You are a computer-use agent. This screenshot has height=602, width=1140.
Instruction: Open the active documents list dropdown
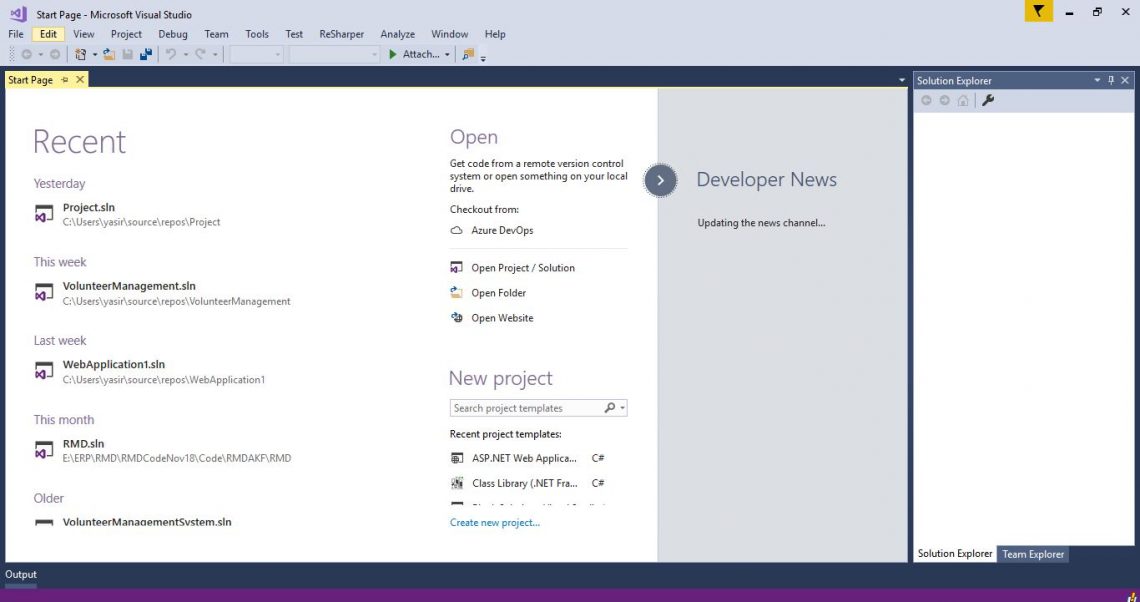click(x=902, y=80)
